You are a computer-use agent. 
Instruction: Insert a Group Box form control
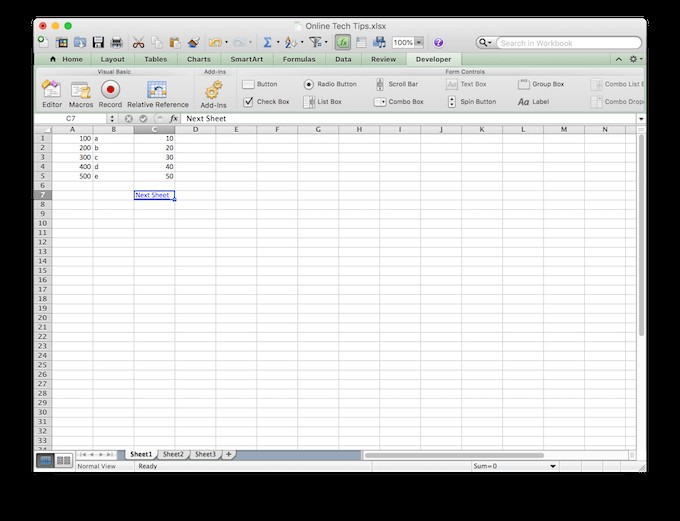click(x=541, y=84)
